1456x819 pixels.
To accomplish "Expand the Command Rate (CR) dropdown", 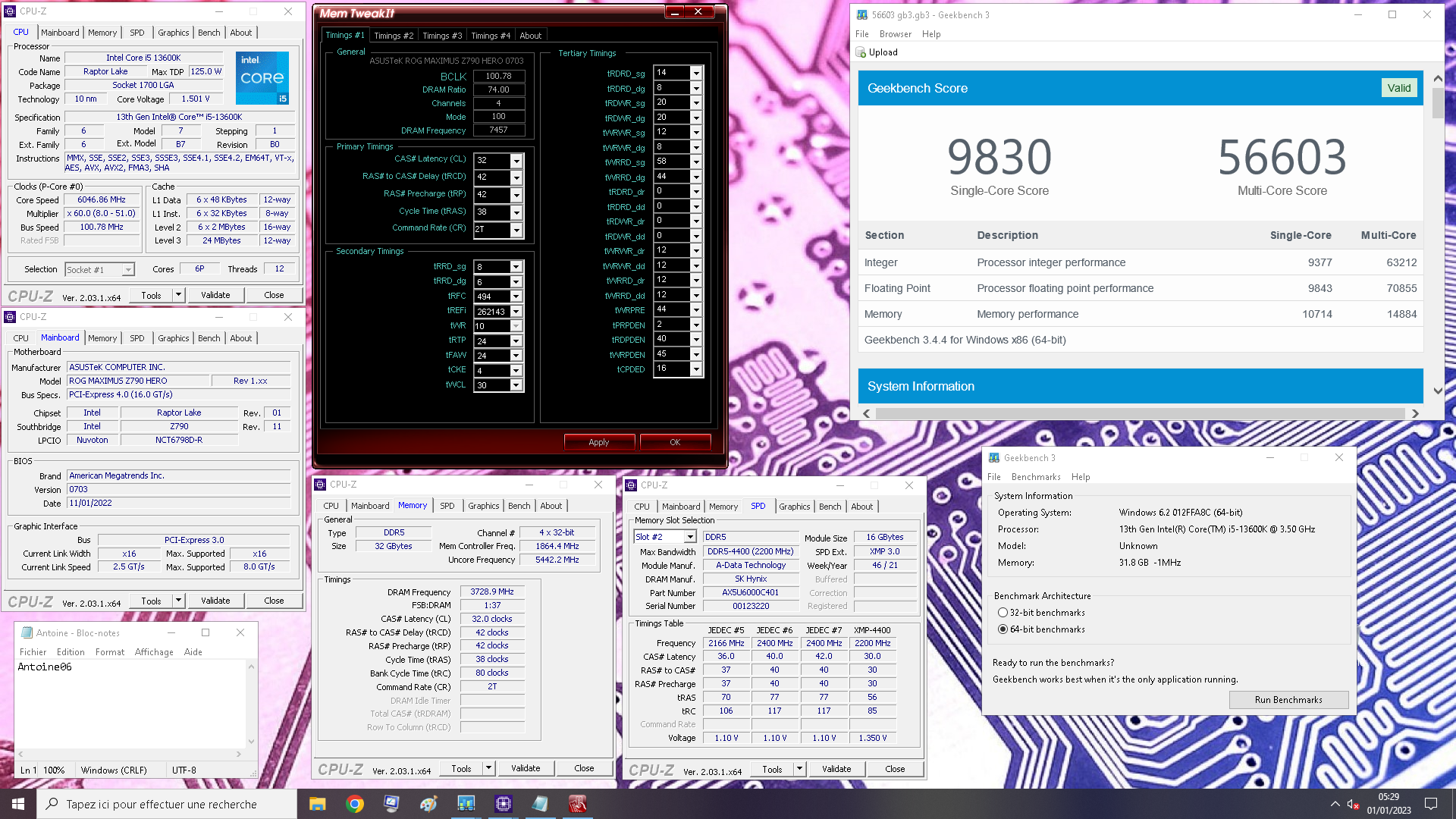I will 516,230.
